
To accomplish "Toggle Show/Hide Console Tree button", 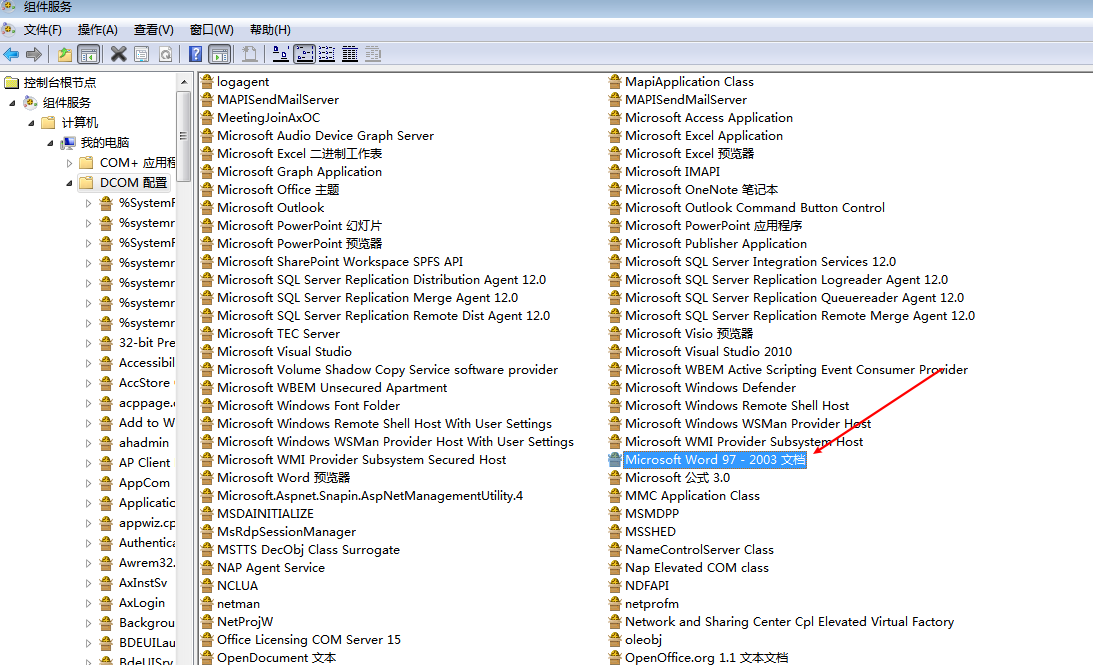I will 88,54.
